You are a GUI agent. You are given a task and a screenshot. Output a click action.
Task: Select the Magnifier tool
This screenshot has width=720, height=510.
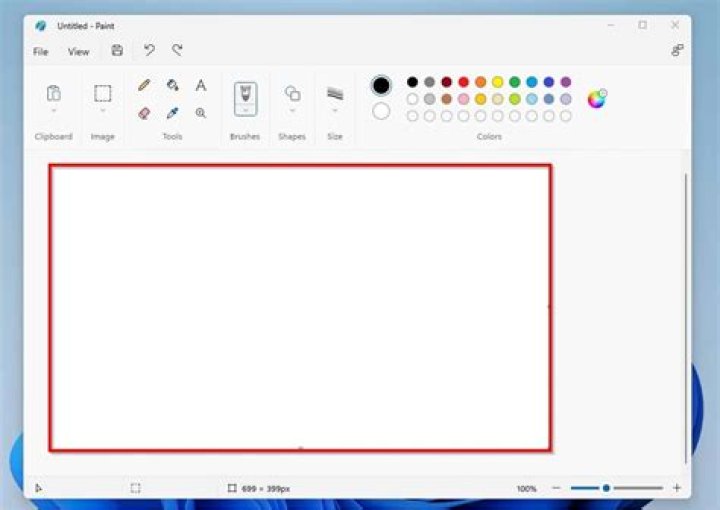pyautogui.click(x=201, y=113)
